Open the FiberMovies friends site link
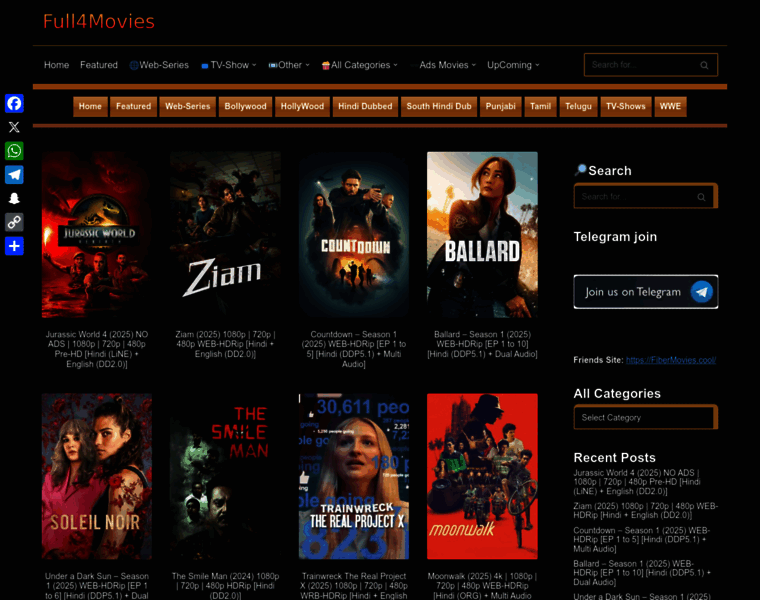 point(671,360)
